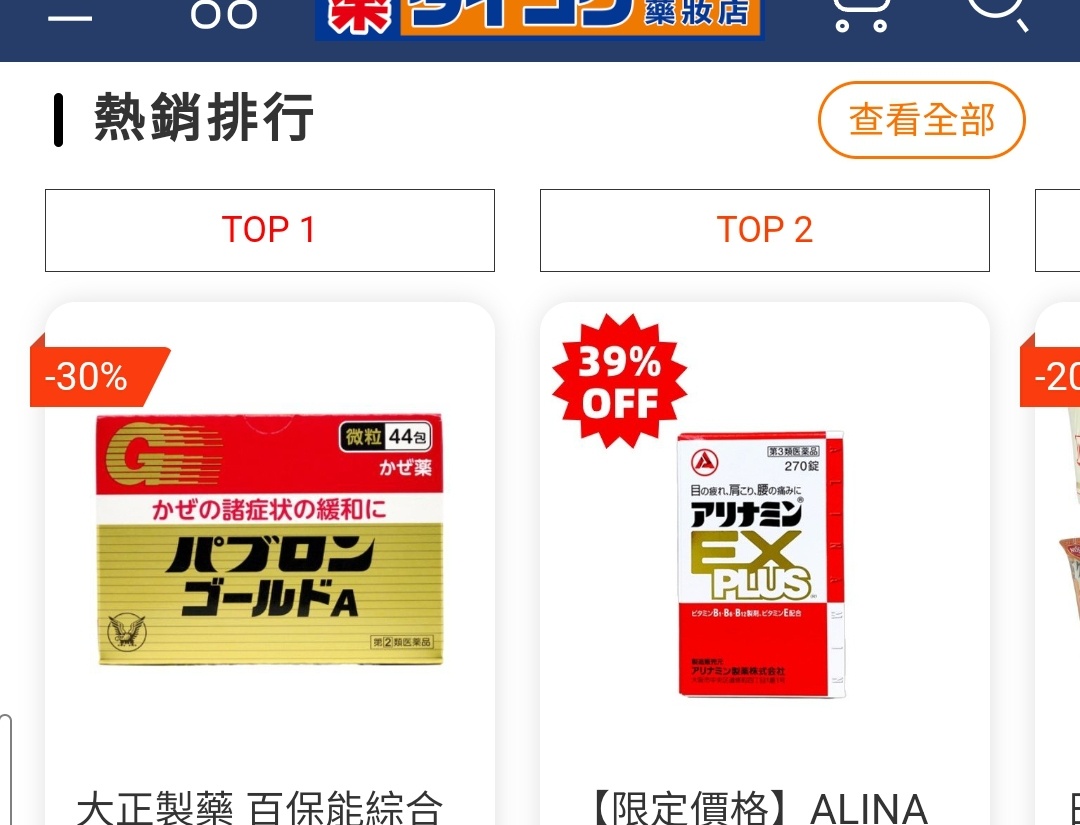This screenshot has width=1080, height=825.
Task: Open the hamburger menu in header
Action: pyautogui.click(x=70, y=17)
